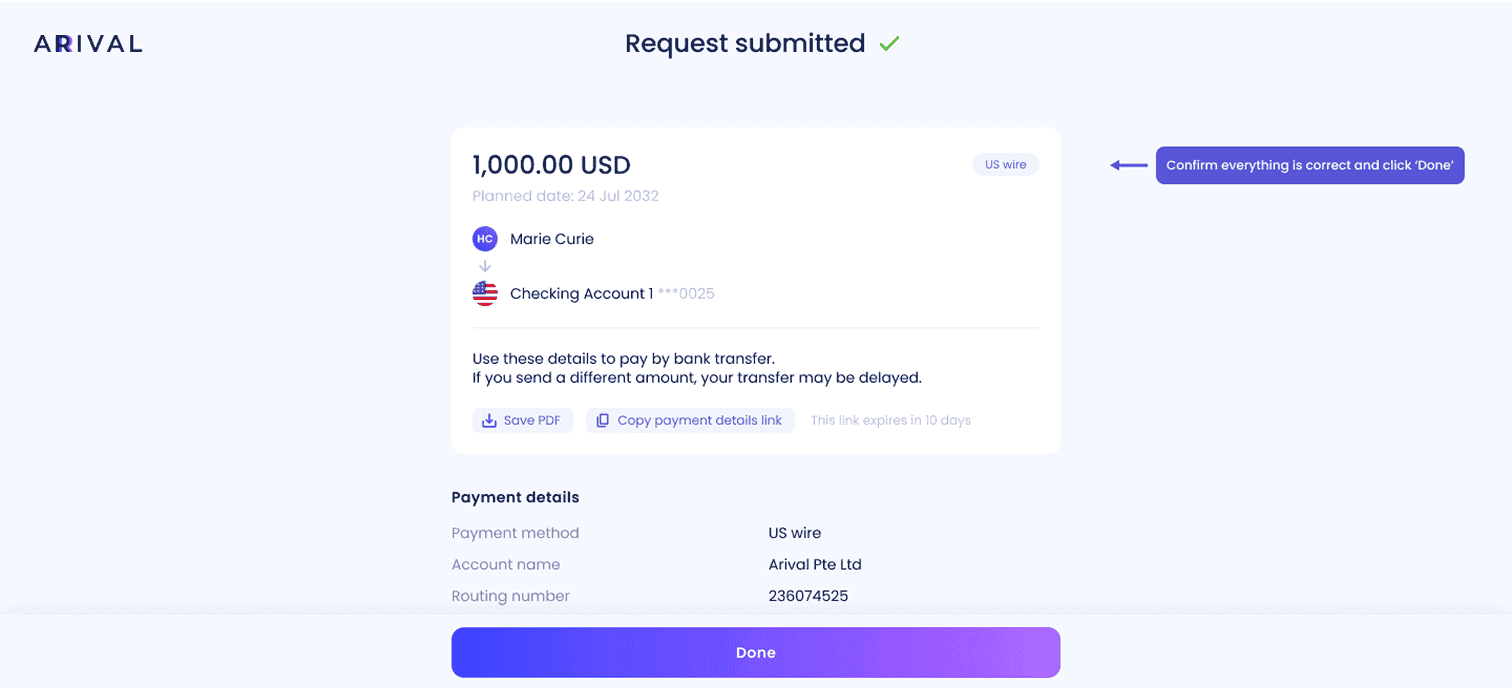Viewport: 1512px width, 688px height.
Task: Click the Payment details heading
Action: (x=515, y=497)
